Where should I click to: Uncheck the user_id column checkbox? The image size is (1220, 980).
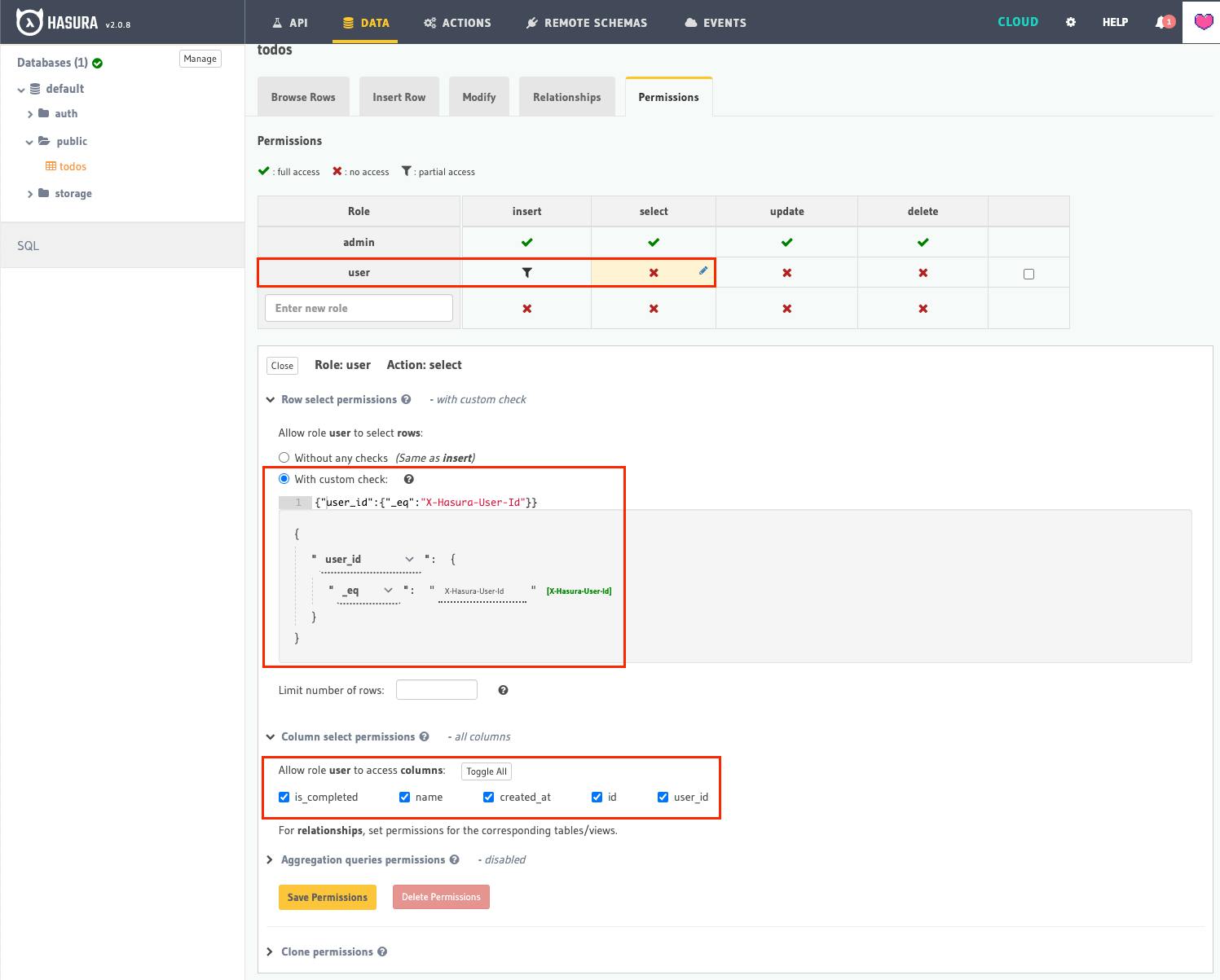pyautogui.click(x=663, y=797)
